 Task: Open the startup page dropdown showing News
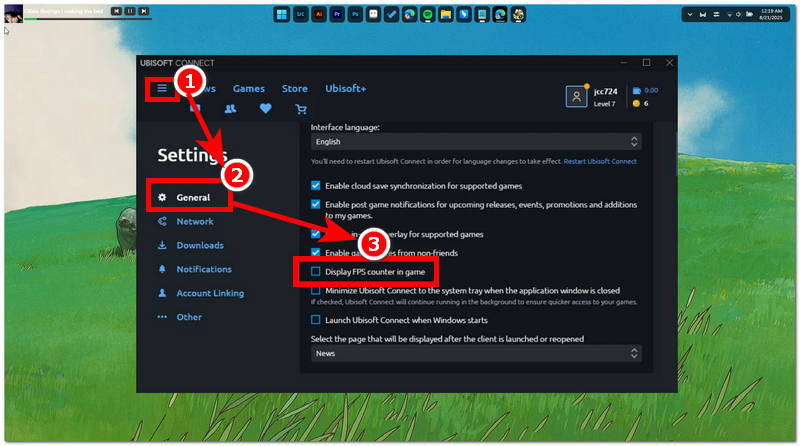click(475, 353)
